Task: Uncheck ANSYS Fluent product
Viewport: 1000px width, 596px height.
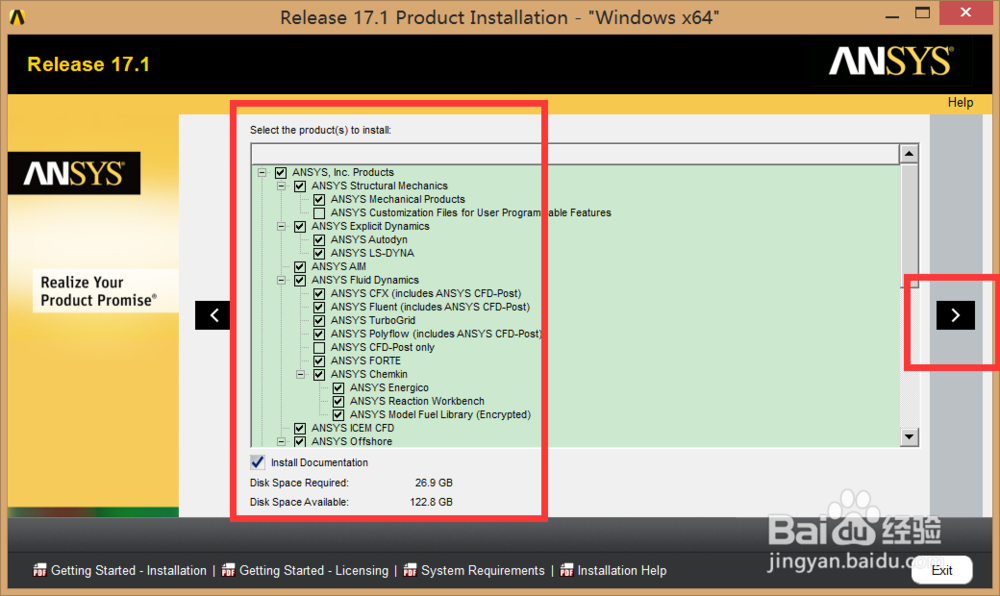Action: pyautogui.click(x=319, y=307)
